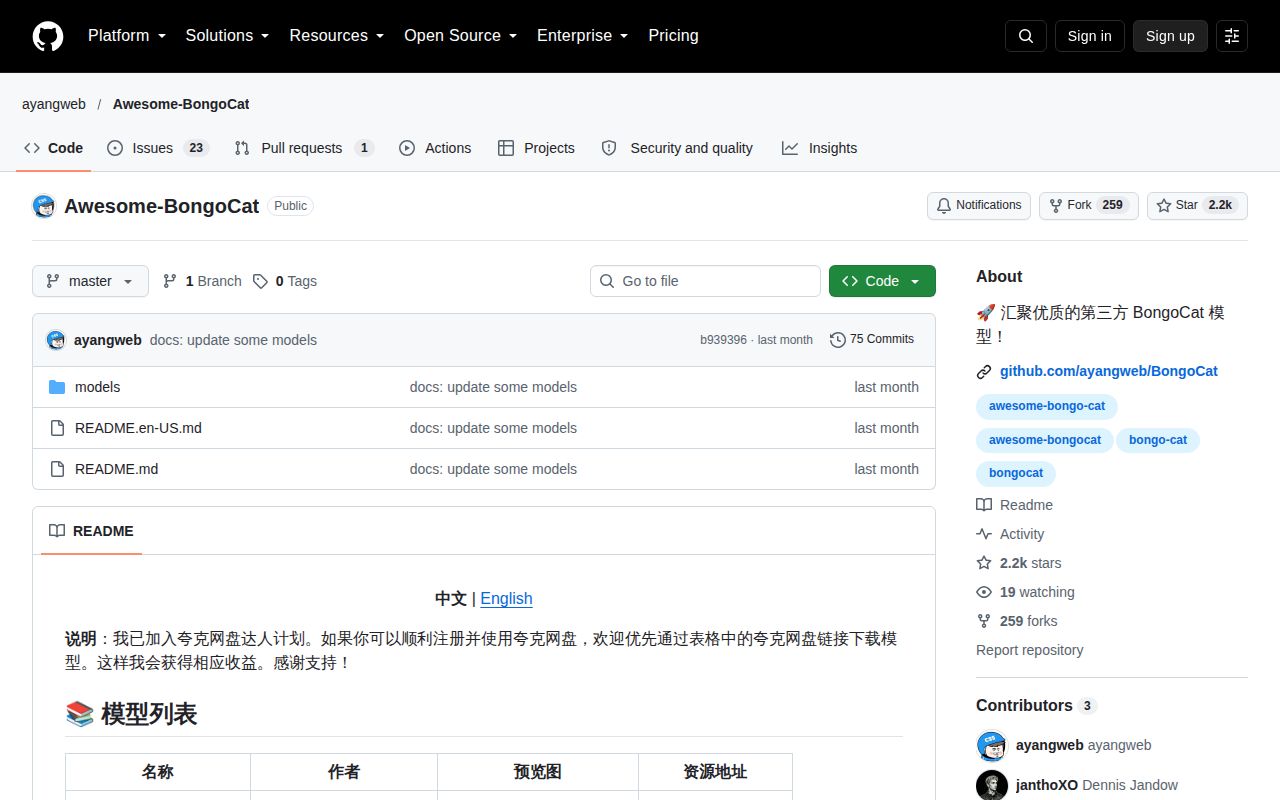Open the 75 Commits history link
Viewport: 1280px width, 800px height.
tap(872, 340)
